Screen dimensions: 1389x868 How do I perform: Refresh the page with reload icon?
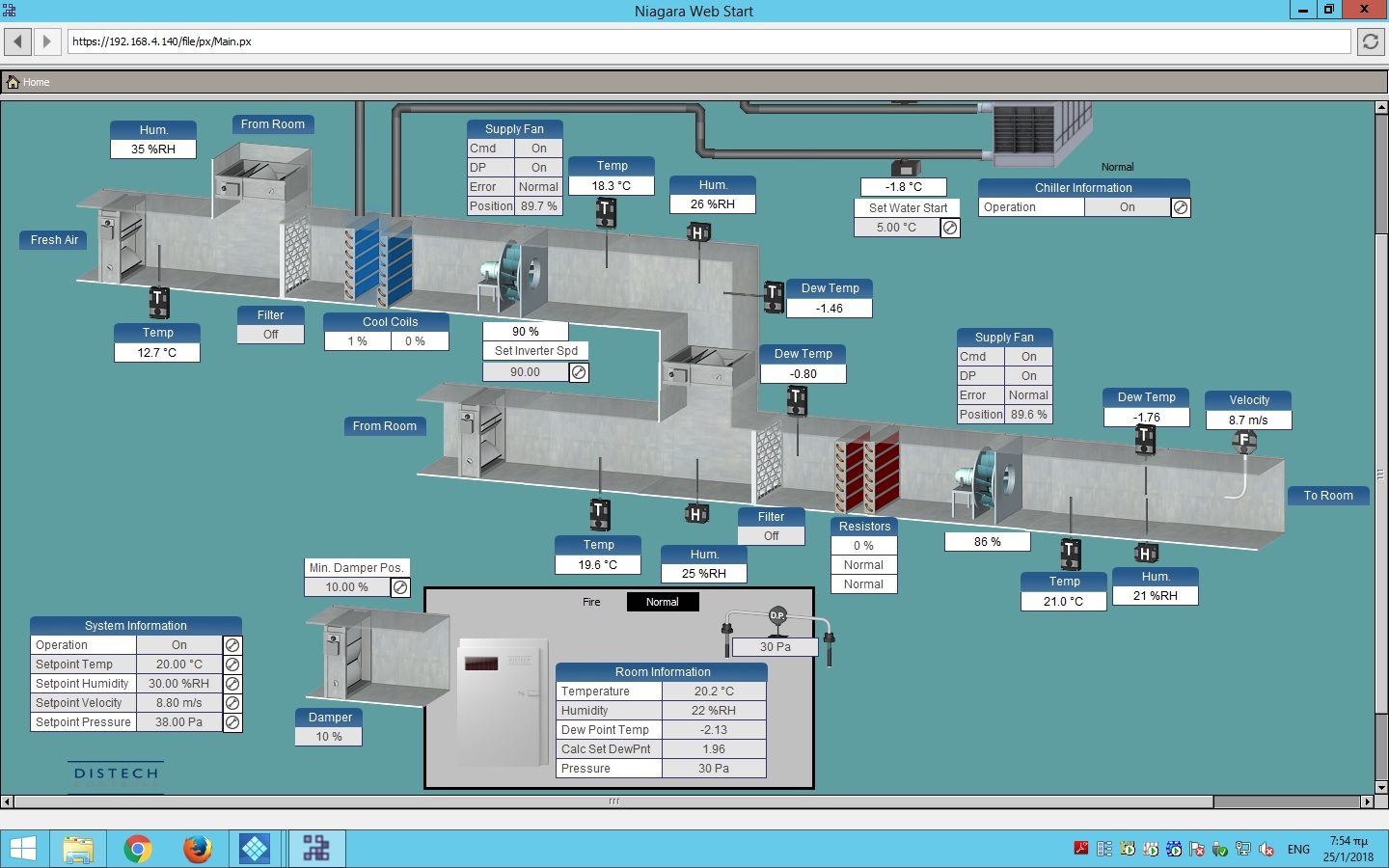tap(1371, 41)
